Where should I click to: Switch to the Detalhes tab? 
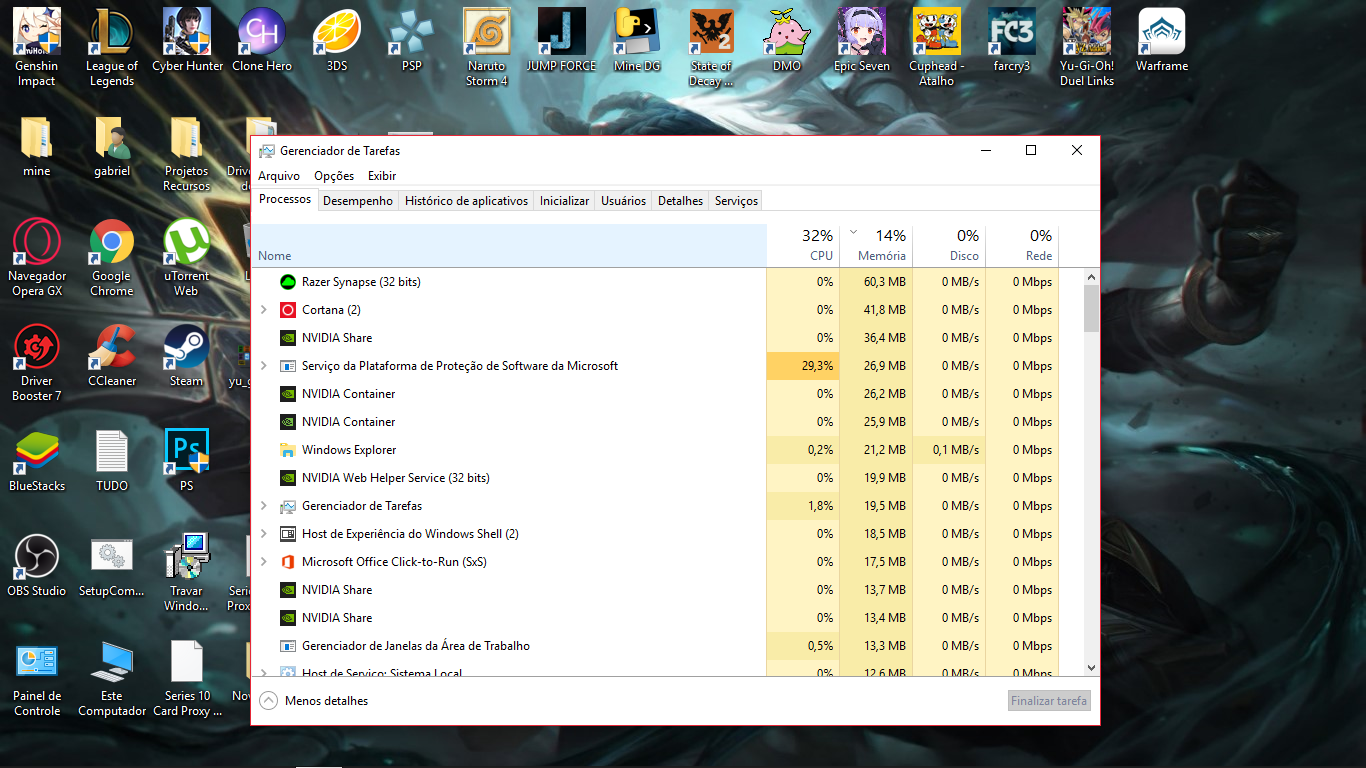pos(680,201)
